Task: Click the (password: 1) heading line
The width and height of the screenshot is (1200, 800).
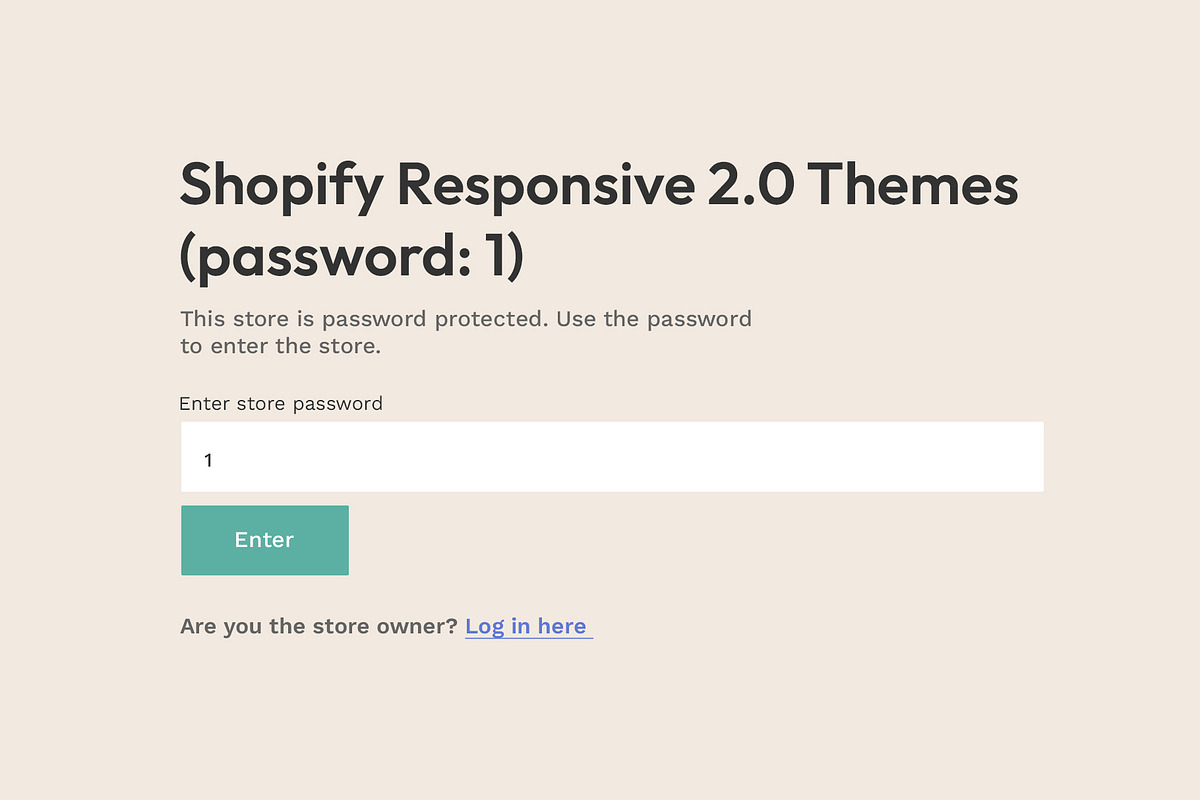Action: pos(352,257)
